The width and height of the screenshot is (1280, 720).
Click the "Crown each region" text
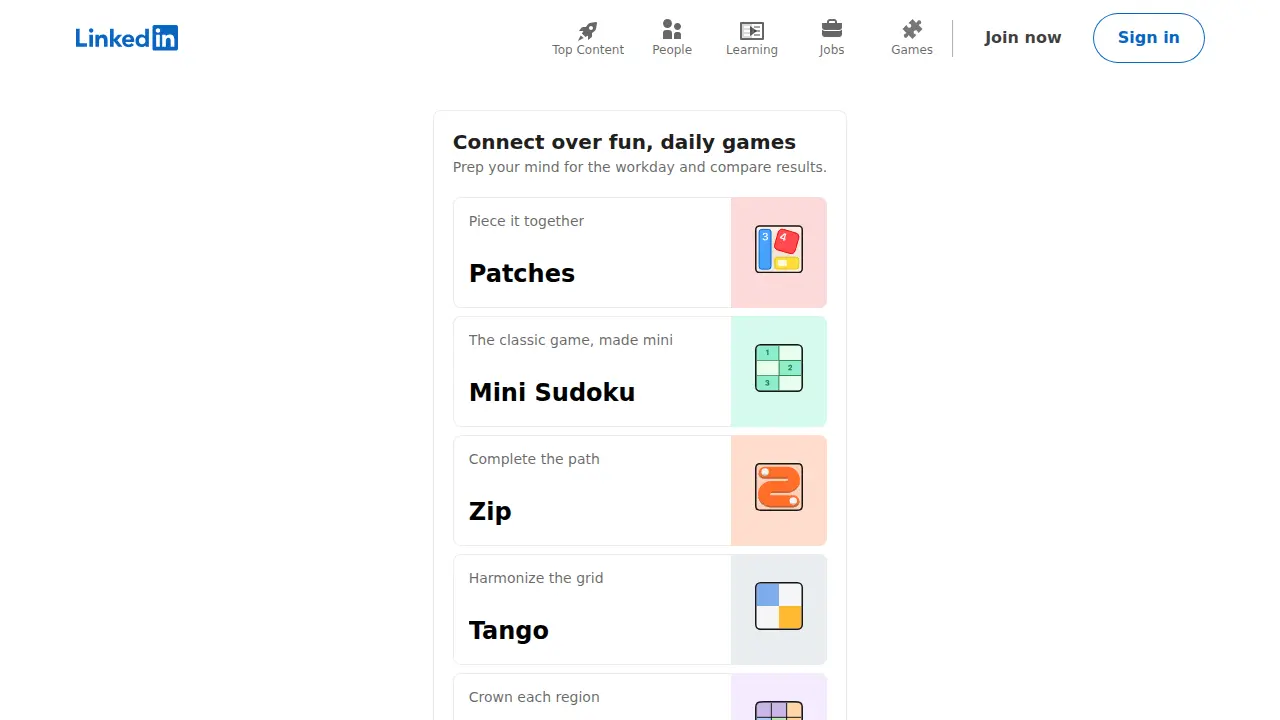[534, 697]
